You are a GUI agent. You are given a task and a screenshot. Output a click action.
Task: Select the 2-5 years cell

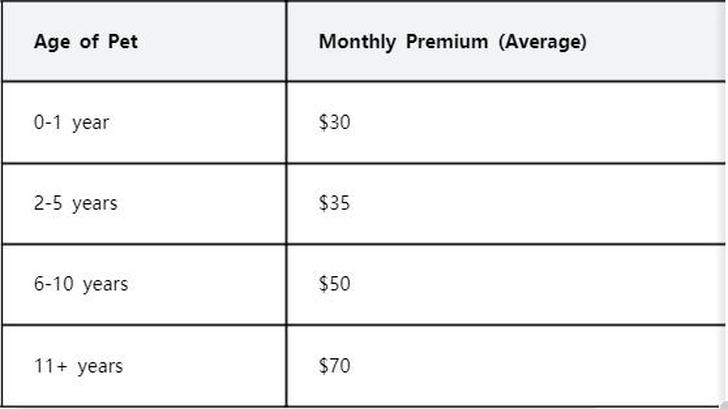[x=144, y=204]
